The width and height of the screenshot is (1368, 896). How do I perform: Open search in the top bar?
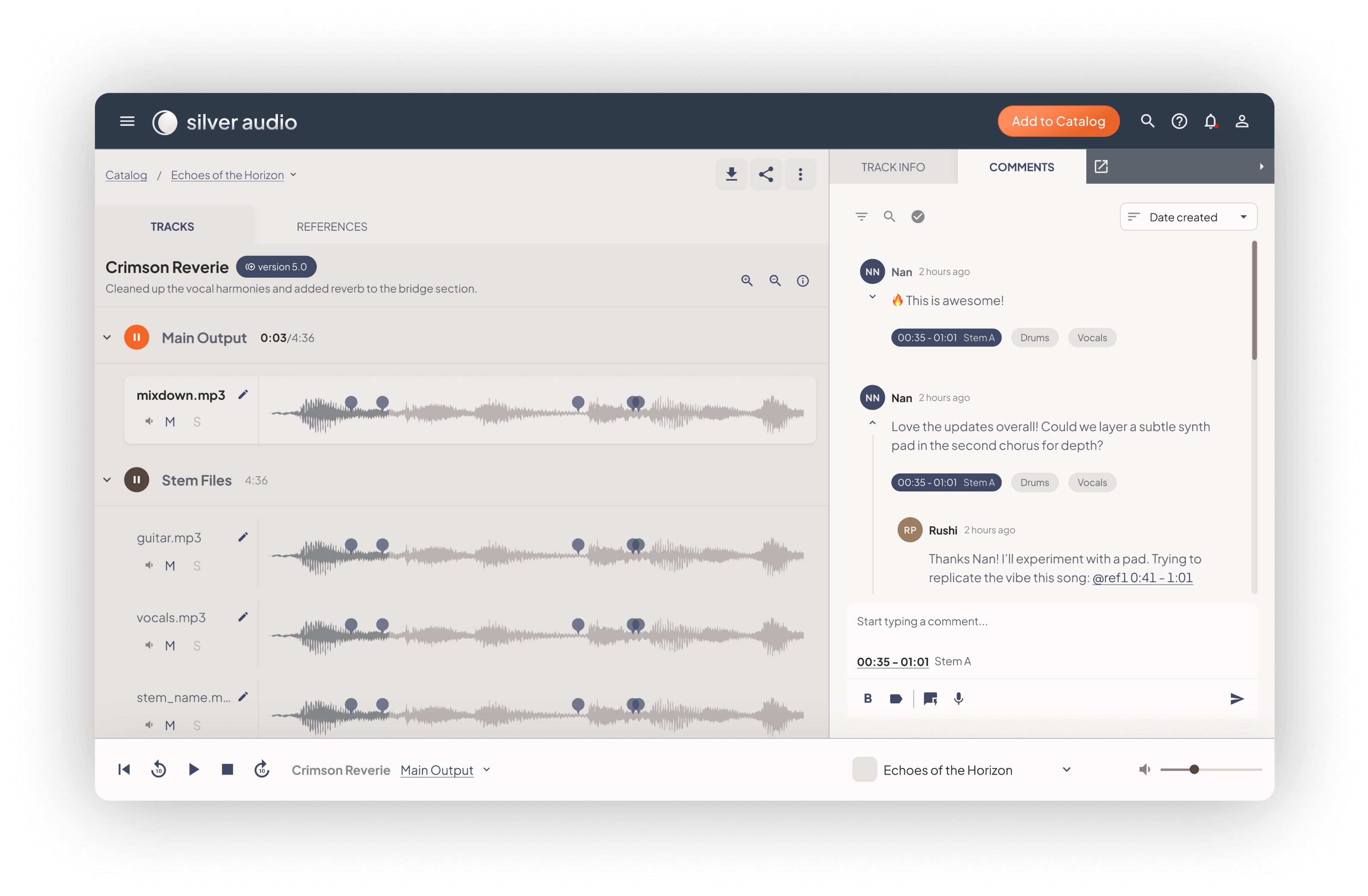tap(1147, 121)
